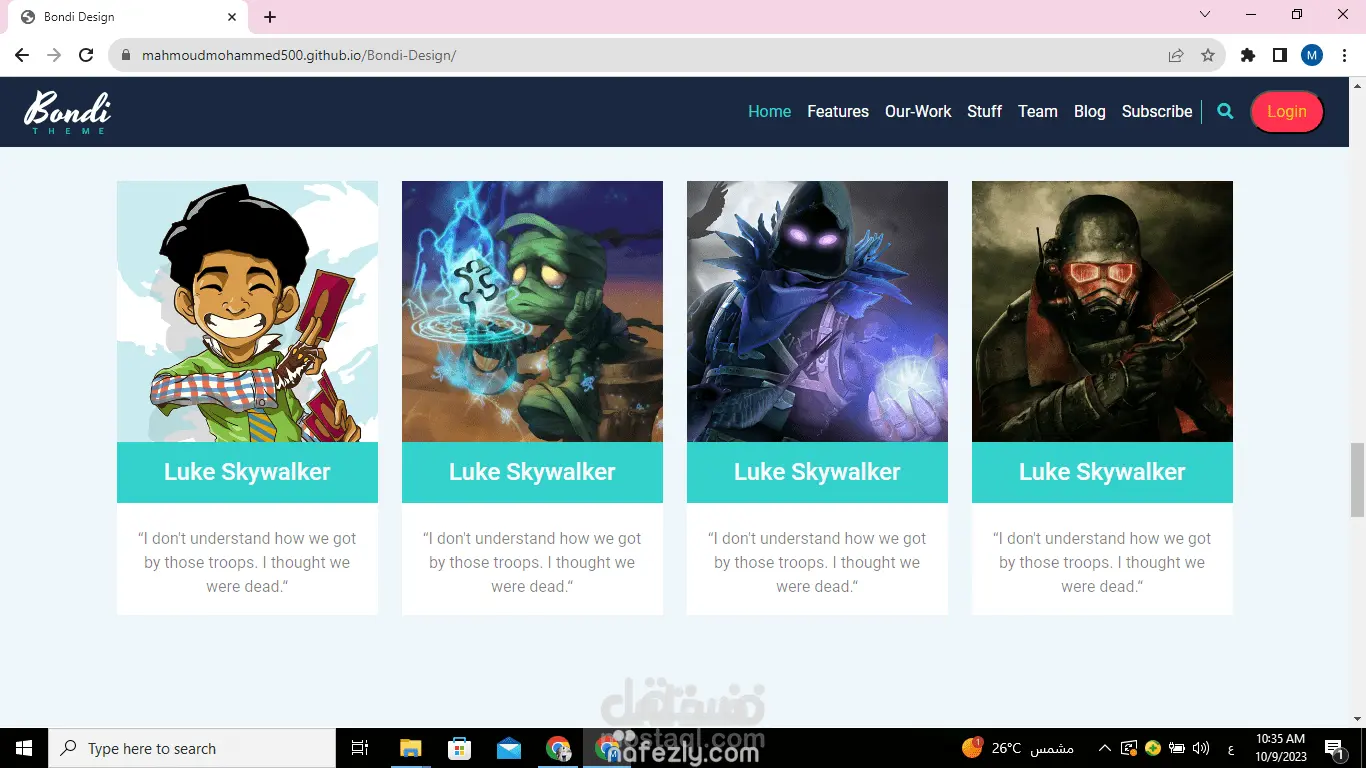Open the Chrome extensions puzzle icon
1366x768 pixels.
click(1248, 55)
